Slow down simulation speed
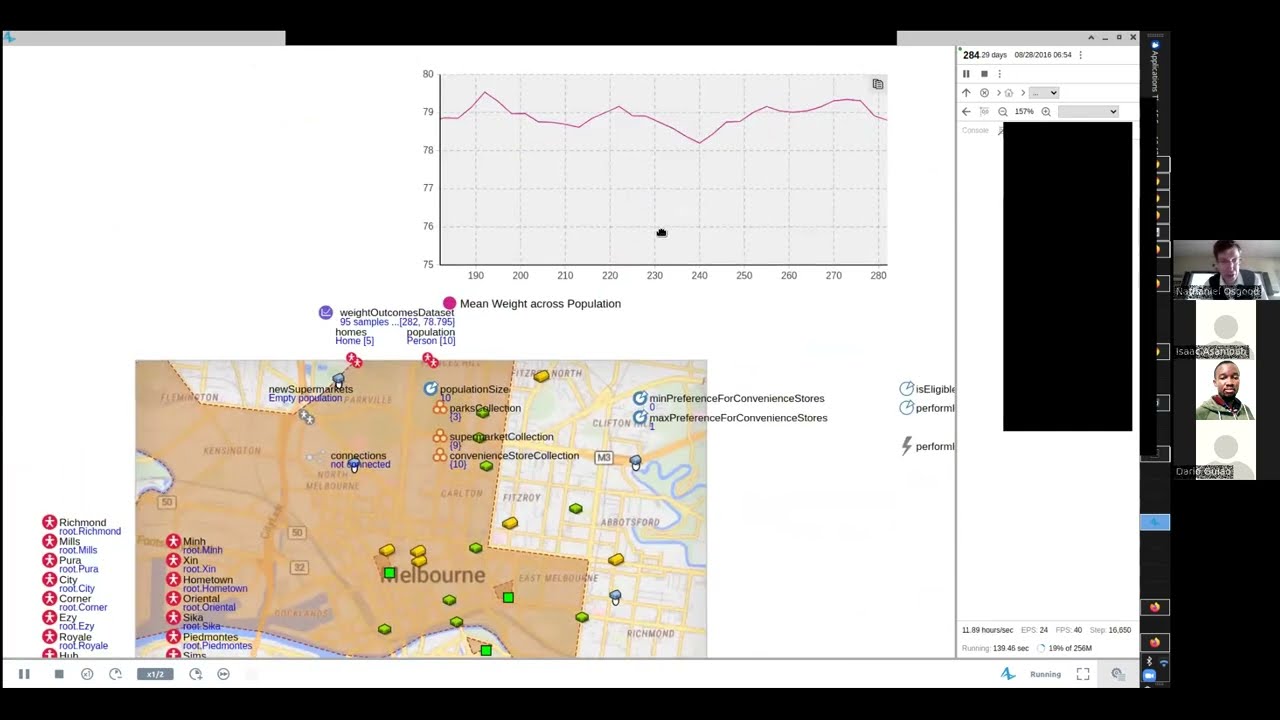 (115, 674)
